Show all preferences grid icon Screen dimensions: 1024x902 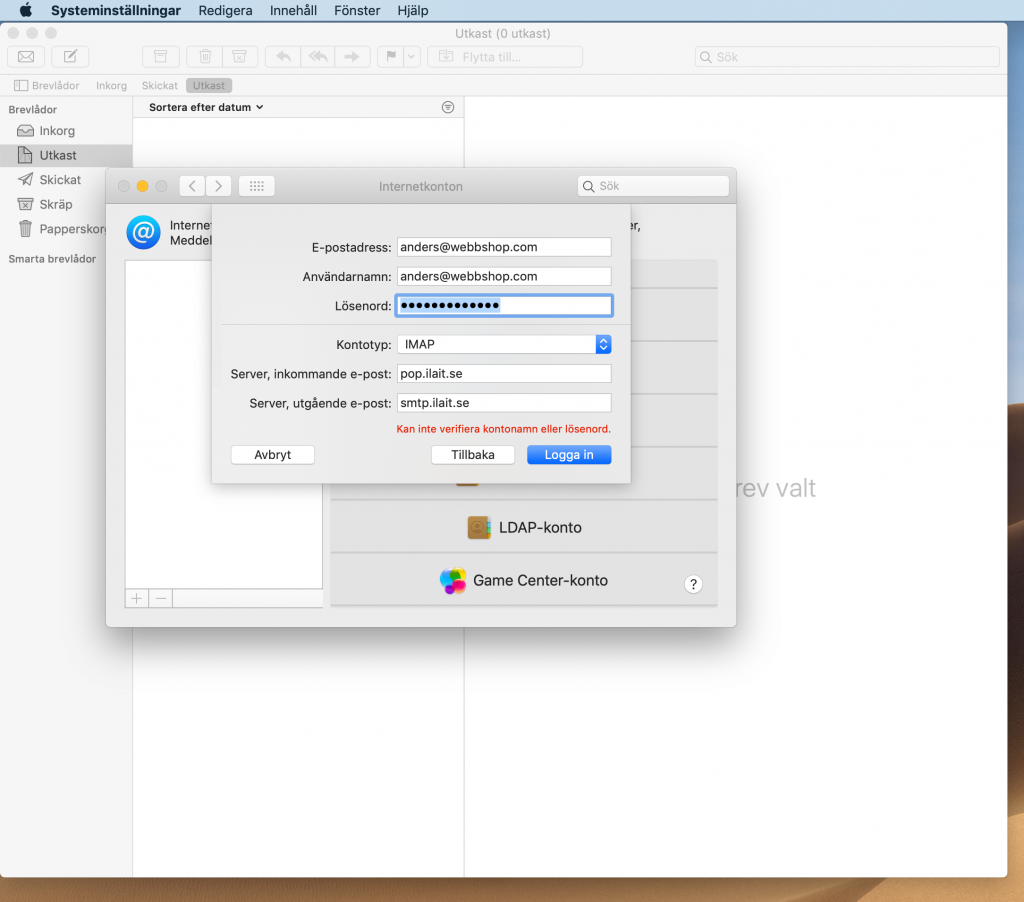point(257,186)
